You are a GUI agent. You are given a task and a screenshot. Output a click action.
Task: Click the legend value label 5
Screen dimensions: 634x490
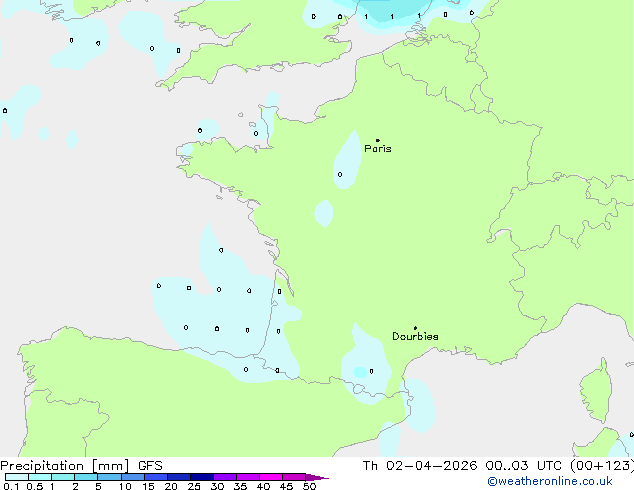point(98,486)
